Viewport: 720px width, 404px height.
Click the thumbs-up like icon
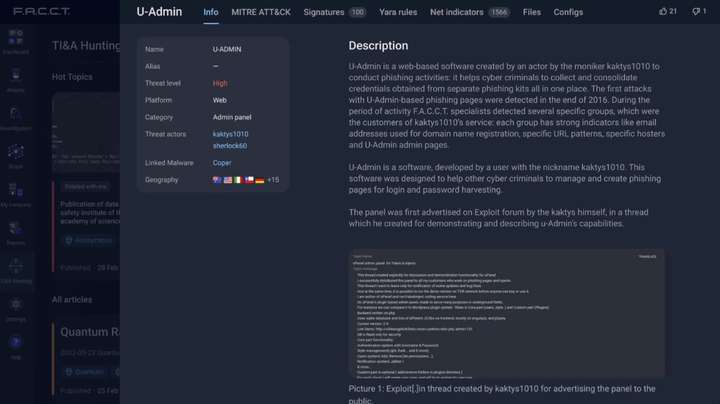(663, 11)
